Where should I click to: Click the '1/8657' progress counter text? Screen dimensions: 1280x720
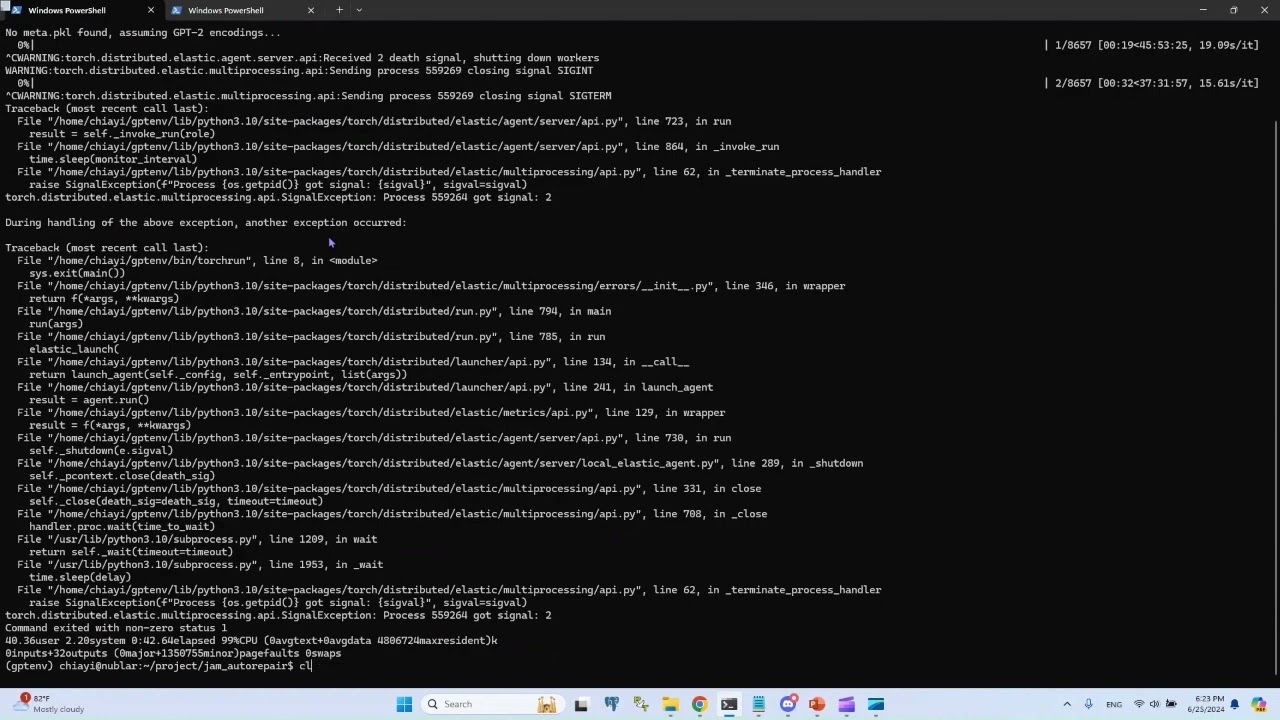coord(1073,45)
